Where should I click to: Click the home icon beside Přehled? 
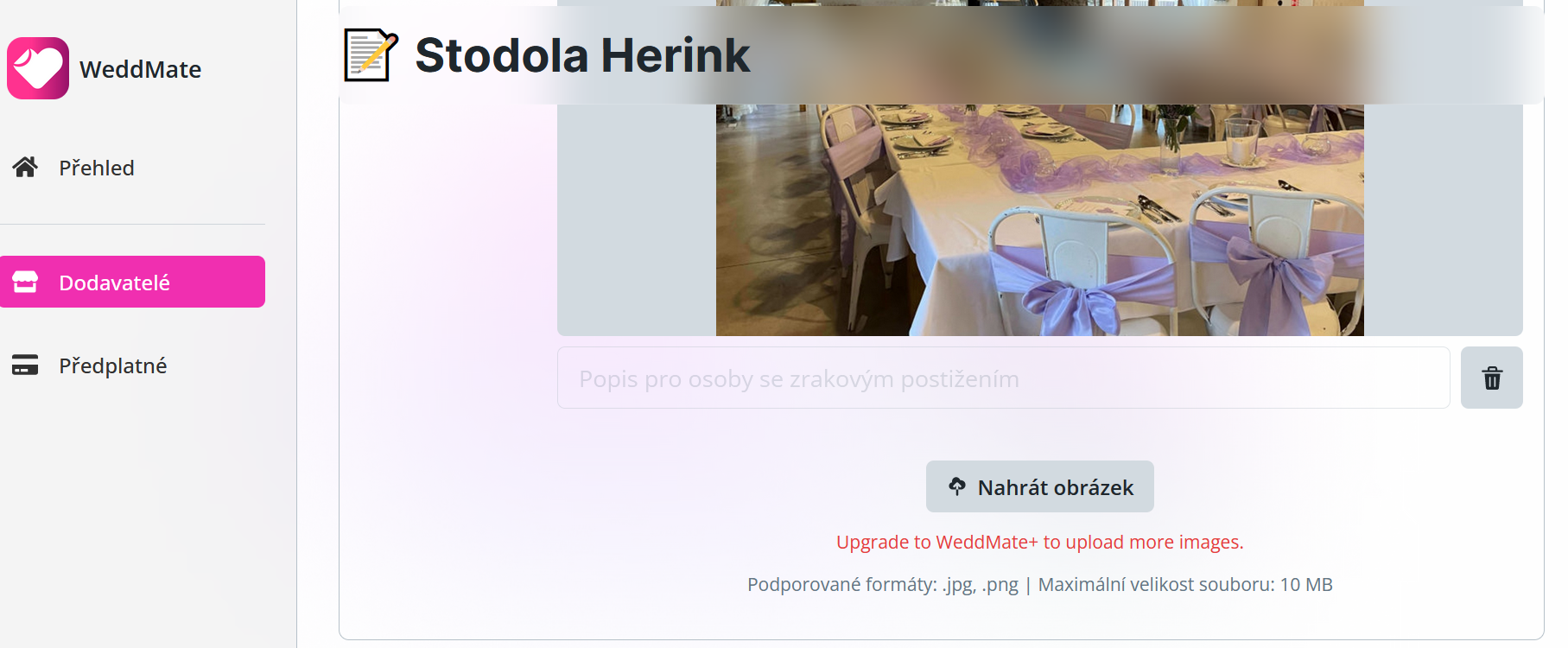pos(25,167)
